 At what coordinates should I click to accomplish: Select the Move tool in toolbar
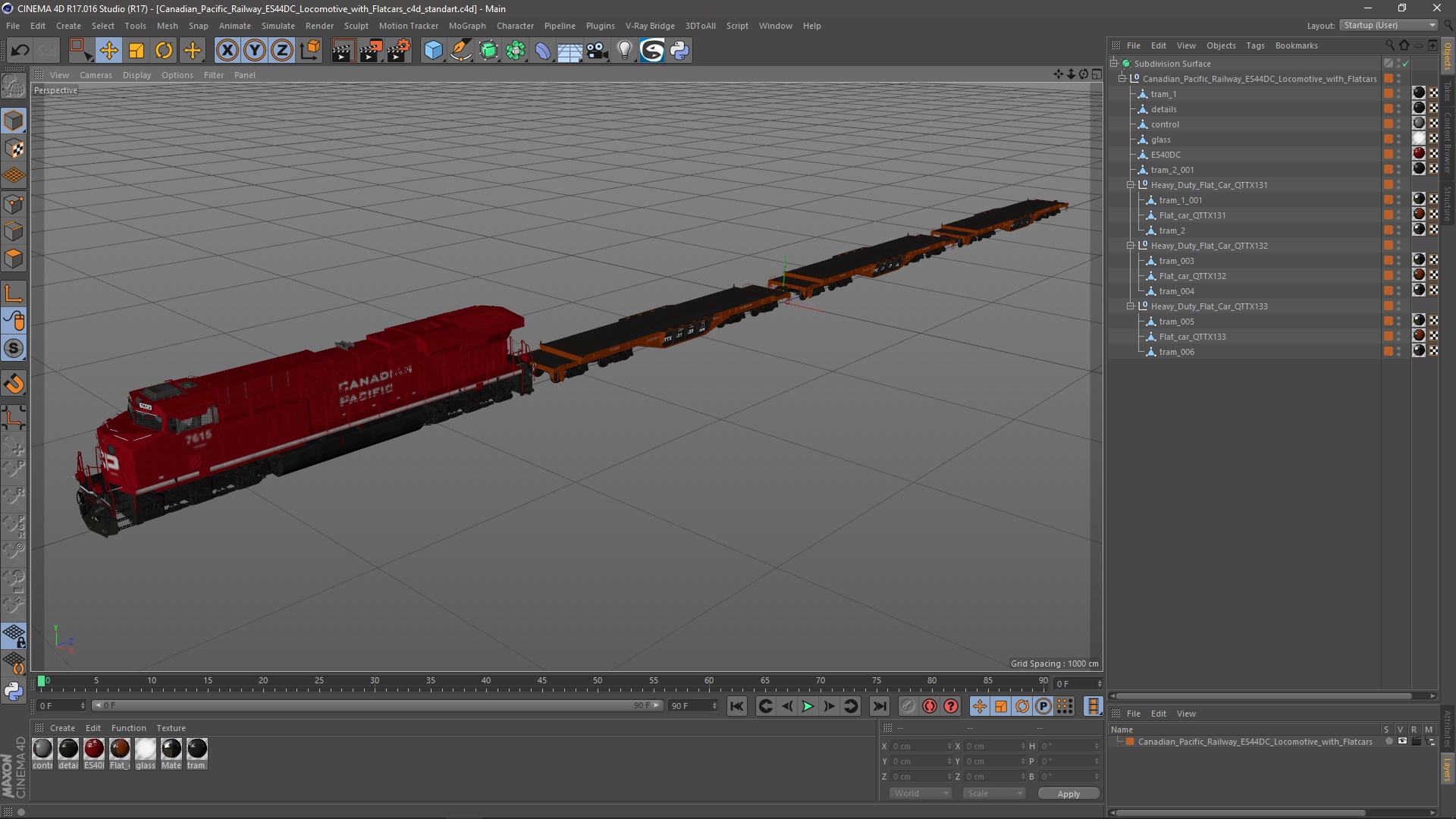coord(109,51)
